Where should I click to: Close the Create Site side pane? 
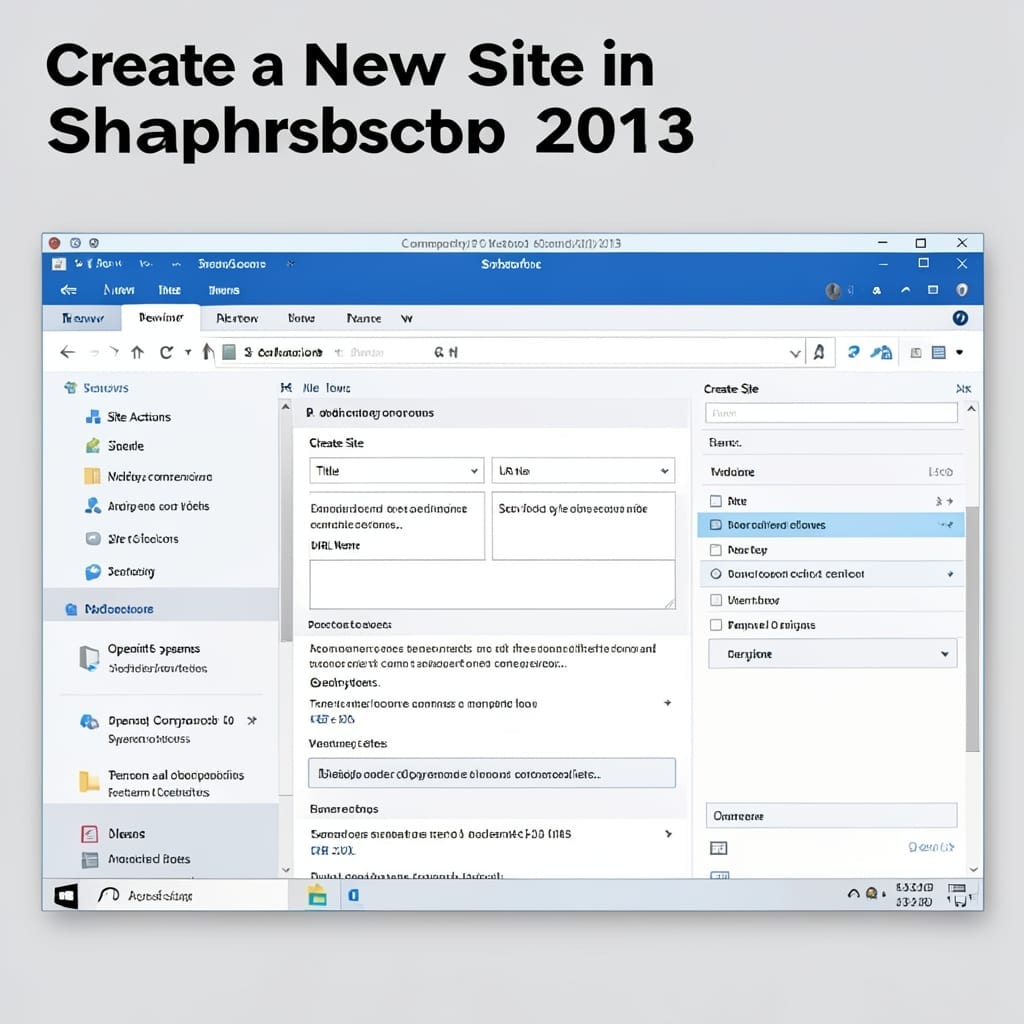click(963, 389)
